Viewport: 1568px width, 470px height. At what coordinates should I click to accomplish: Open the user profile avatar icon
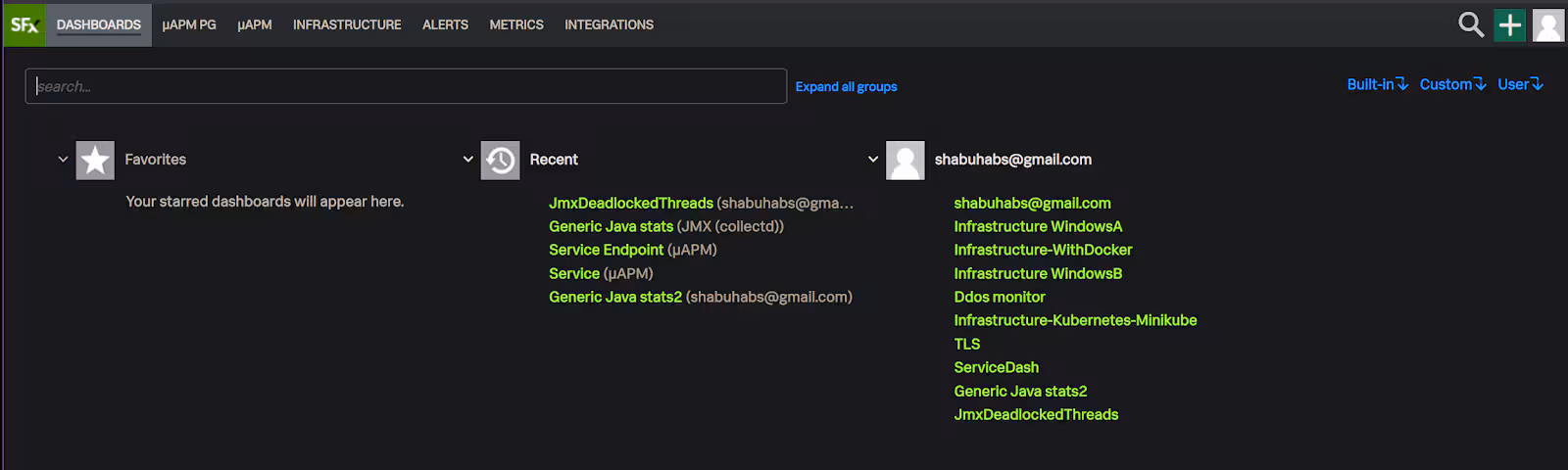1548,24
